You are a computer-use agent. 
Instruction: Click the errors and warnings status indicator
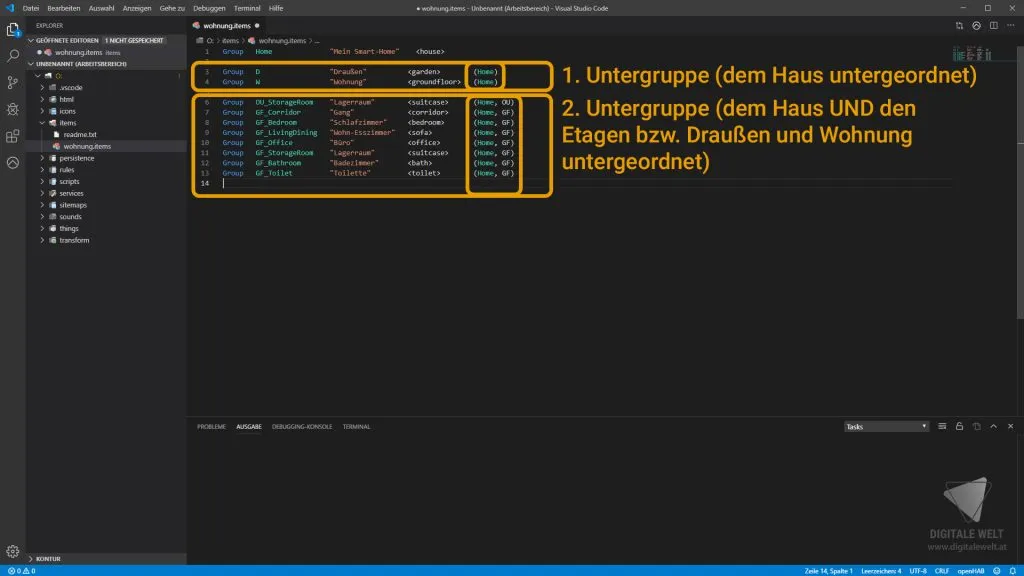click(22, 571)
